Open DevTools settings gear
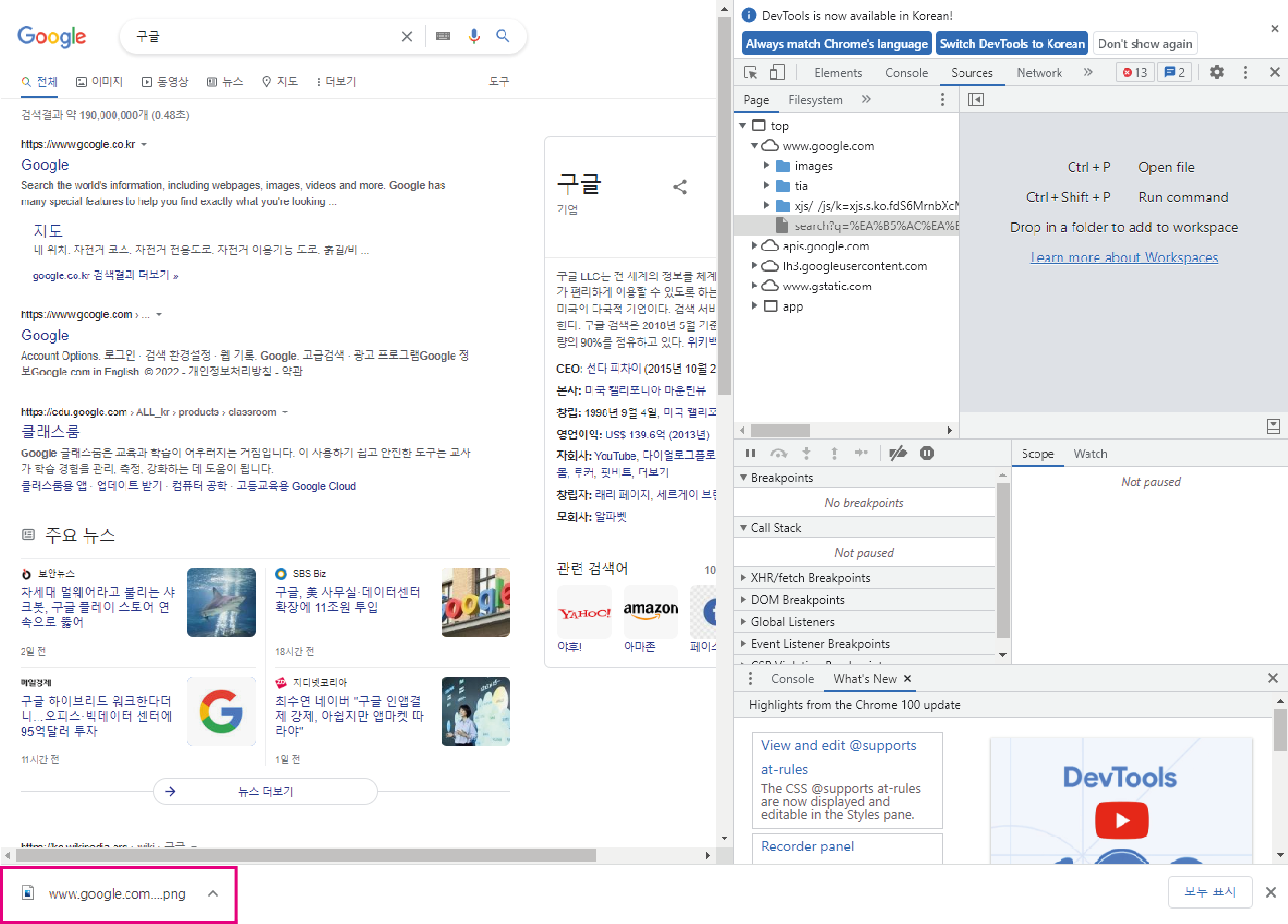1288x924 pixels. point(1216,73)
